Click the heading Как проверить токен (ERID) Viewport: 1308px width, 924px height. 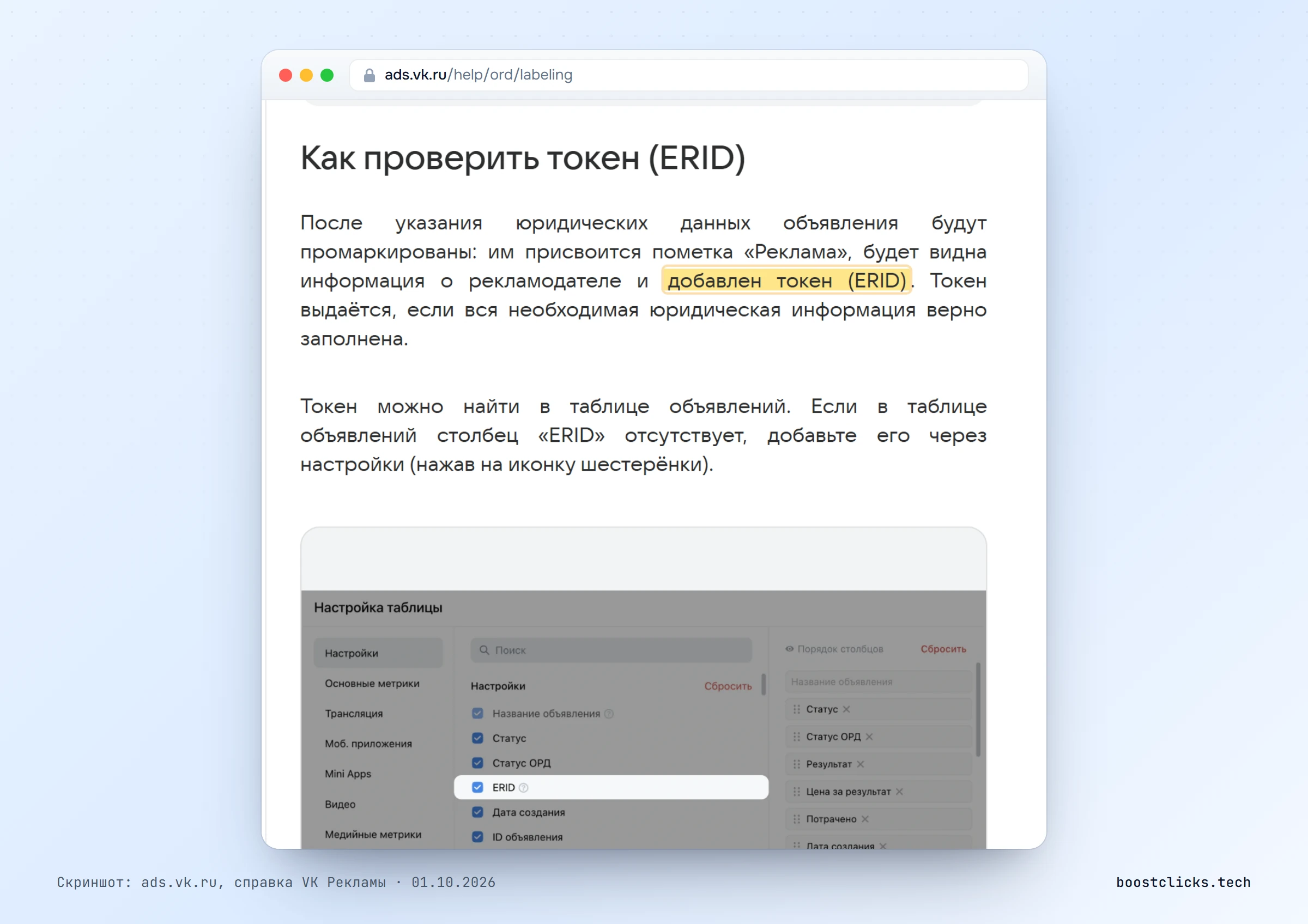pos(523,159)
